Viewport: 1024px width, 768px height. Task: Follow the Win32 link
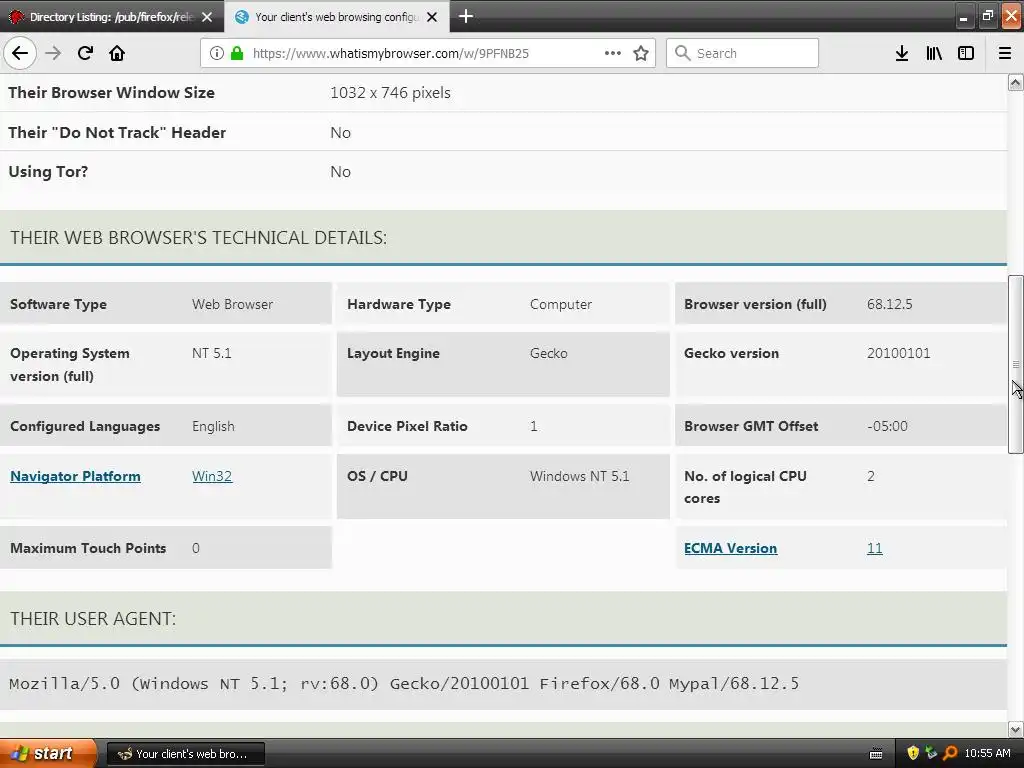[212, 476]
